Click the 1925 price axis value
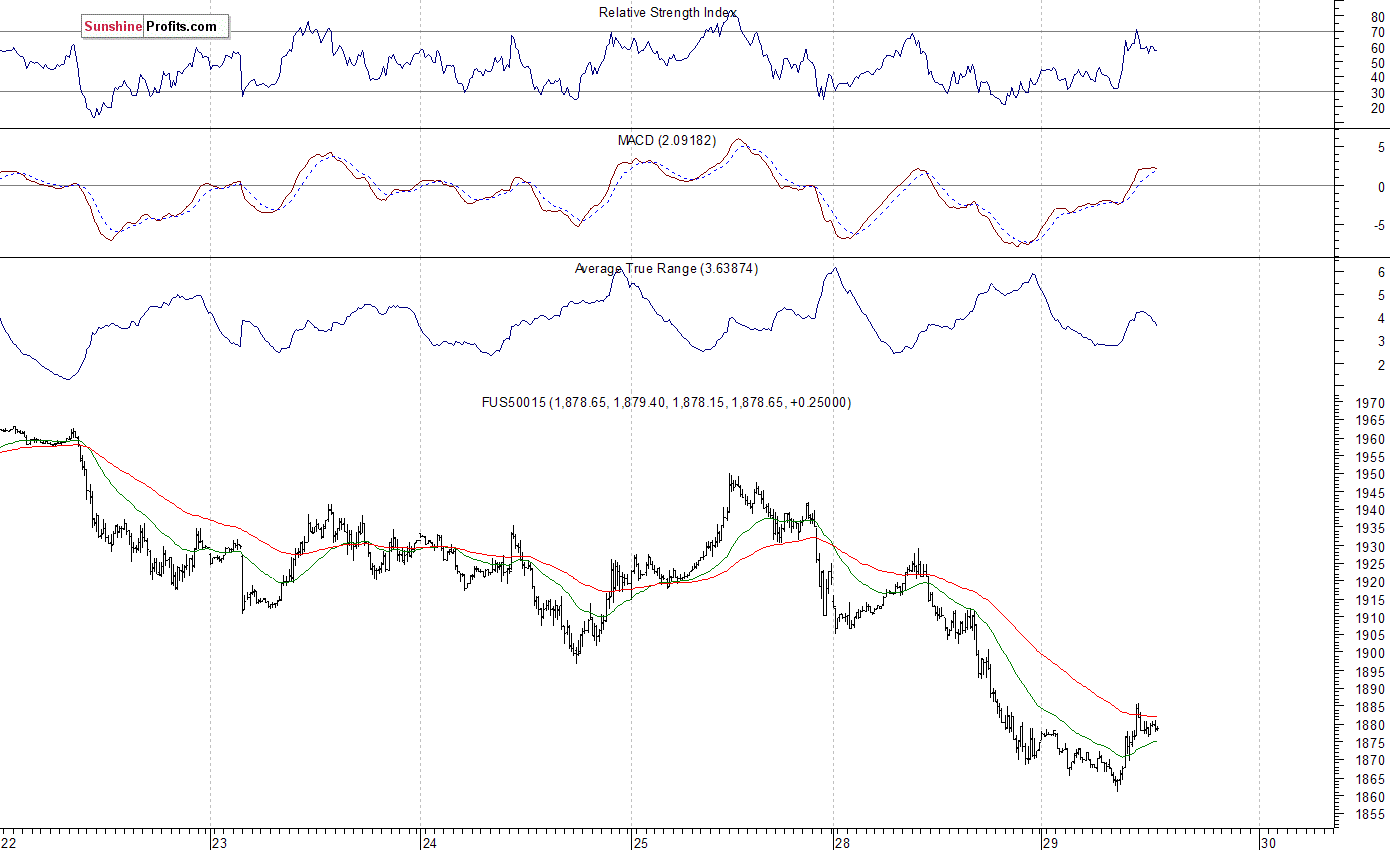 pos(1370,565)
